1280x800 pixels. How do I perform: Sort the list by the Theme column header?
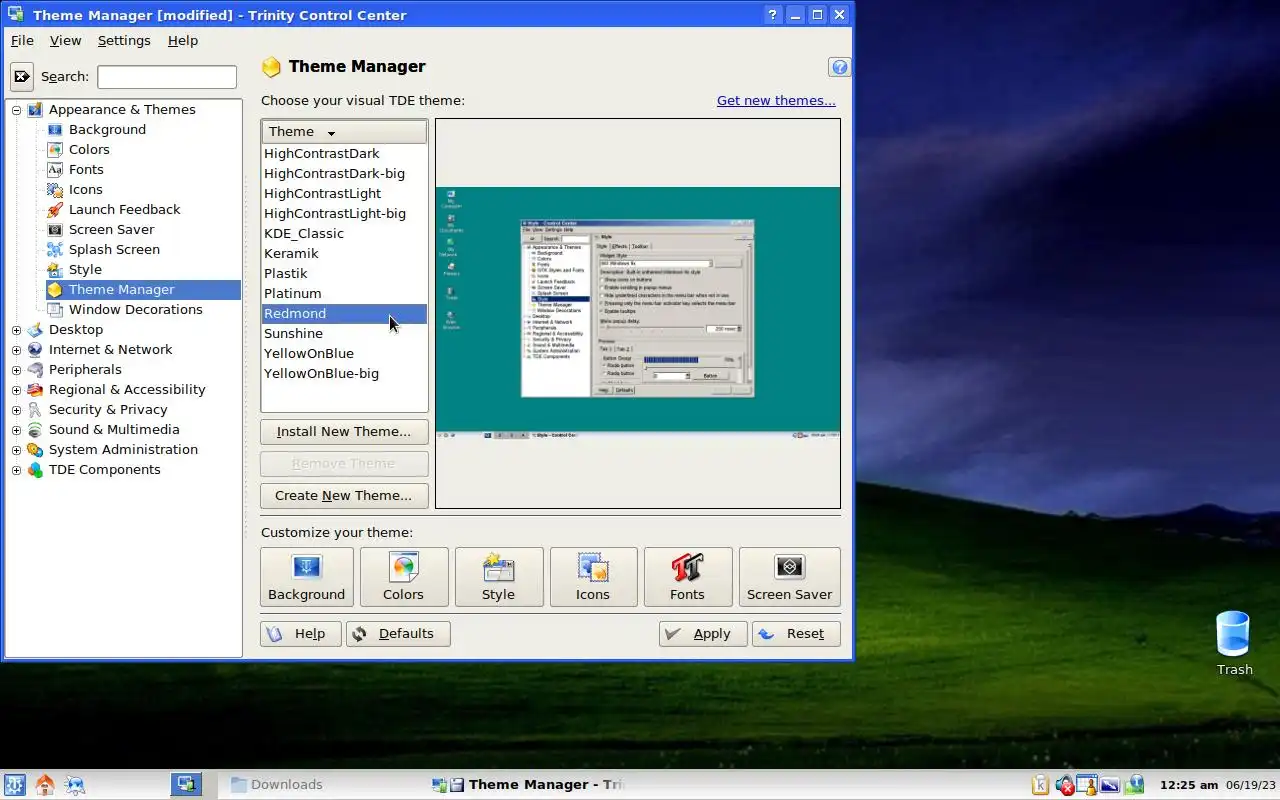click(x=344, y=132)
